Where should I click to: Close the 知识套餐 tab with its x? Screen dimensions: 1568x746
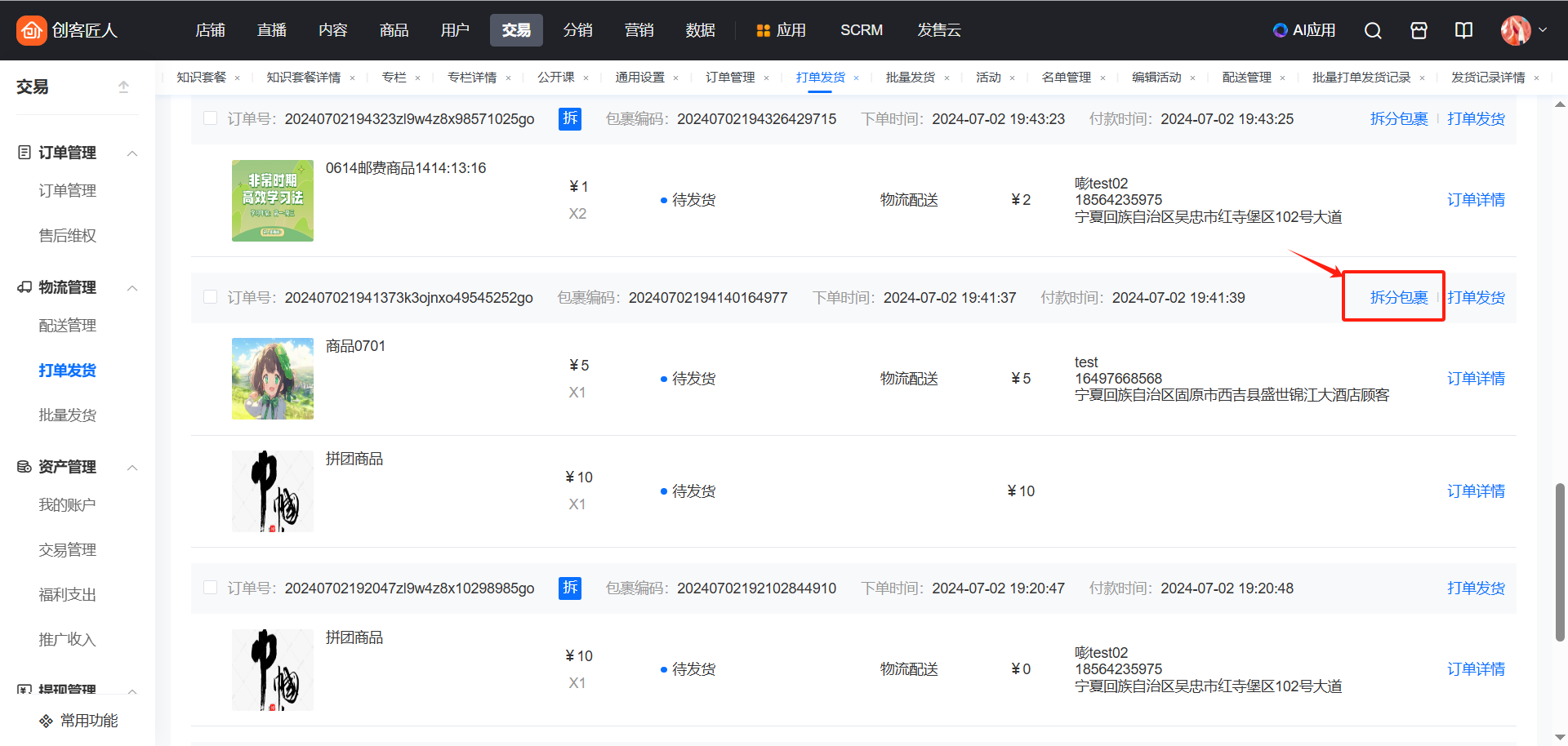pos(238,78)
